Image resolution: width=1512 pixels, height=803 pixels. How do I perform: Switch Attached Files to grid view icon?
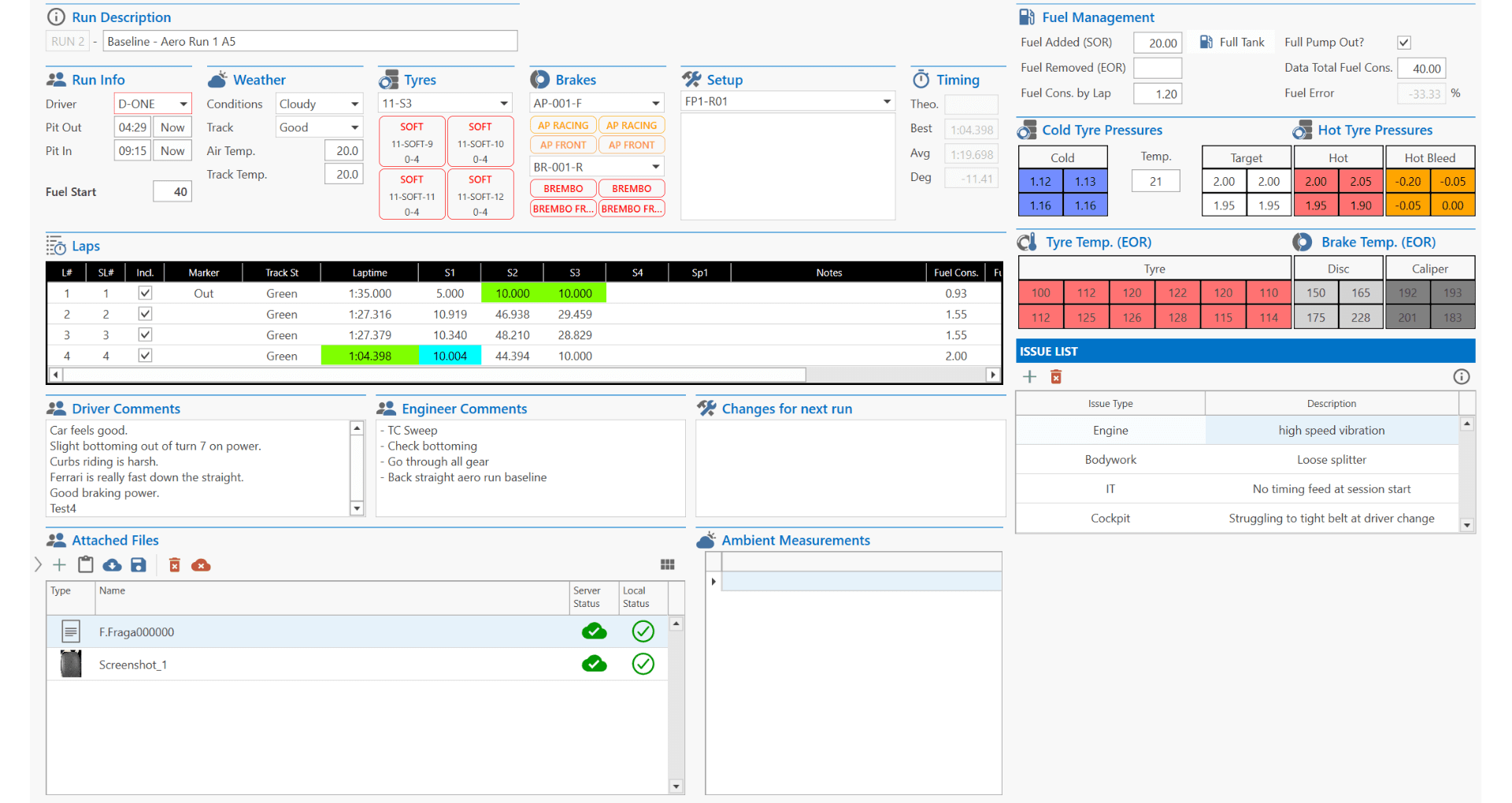668,564
